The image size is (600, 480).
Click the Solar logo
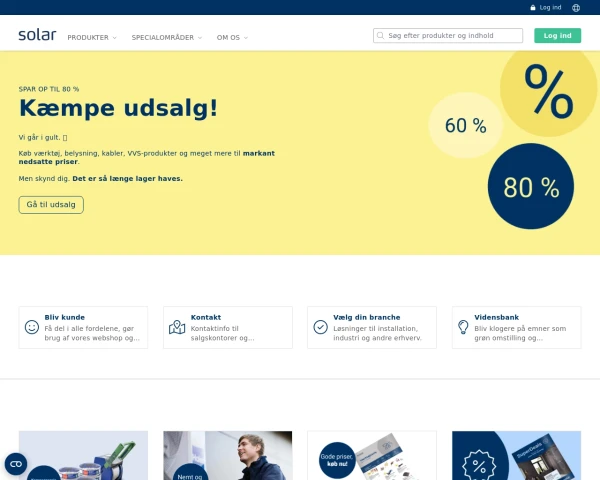coord(37,35)
